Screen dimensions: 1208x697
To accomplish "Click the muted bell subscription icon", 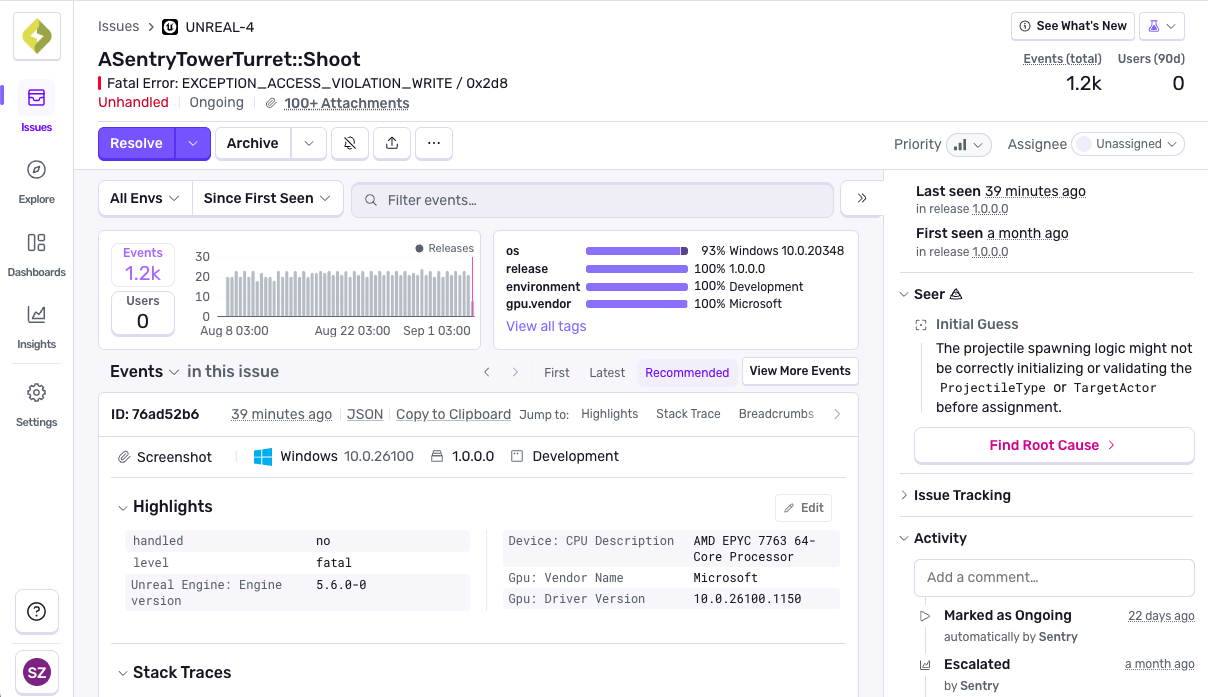I will [350, 143].
